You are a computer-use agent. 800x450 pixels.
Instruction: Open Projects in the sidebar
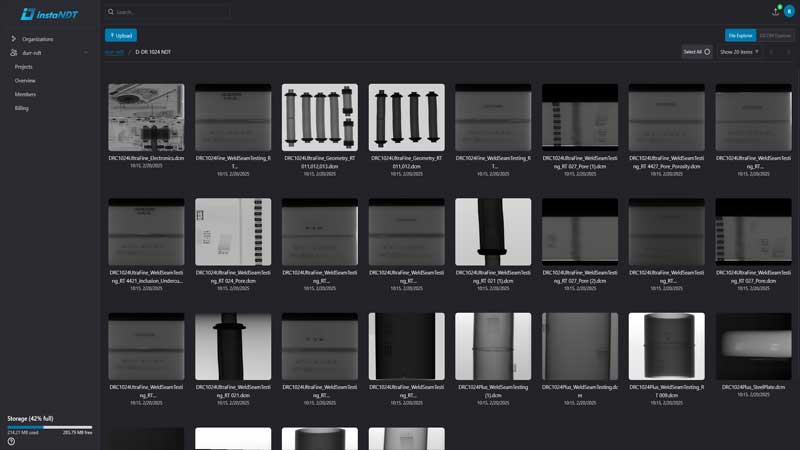coord(24,67)
